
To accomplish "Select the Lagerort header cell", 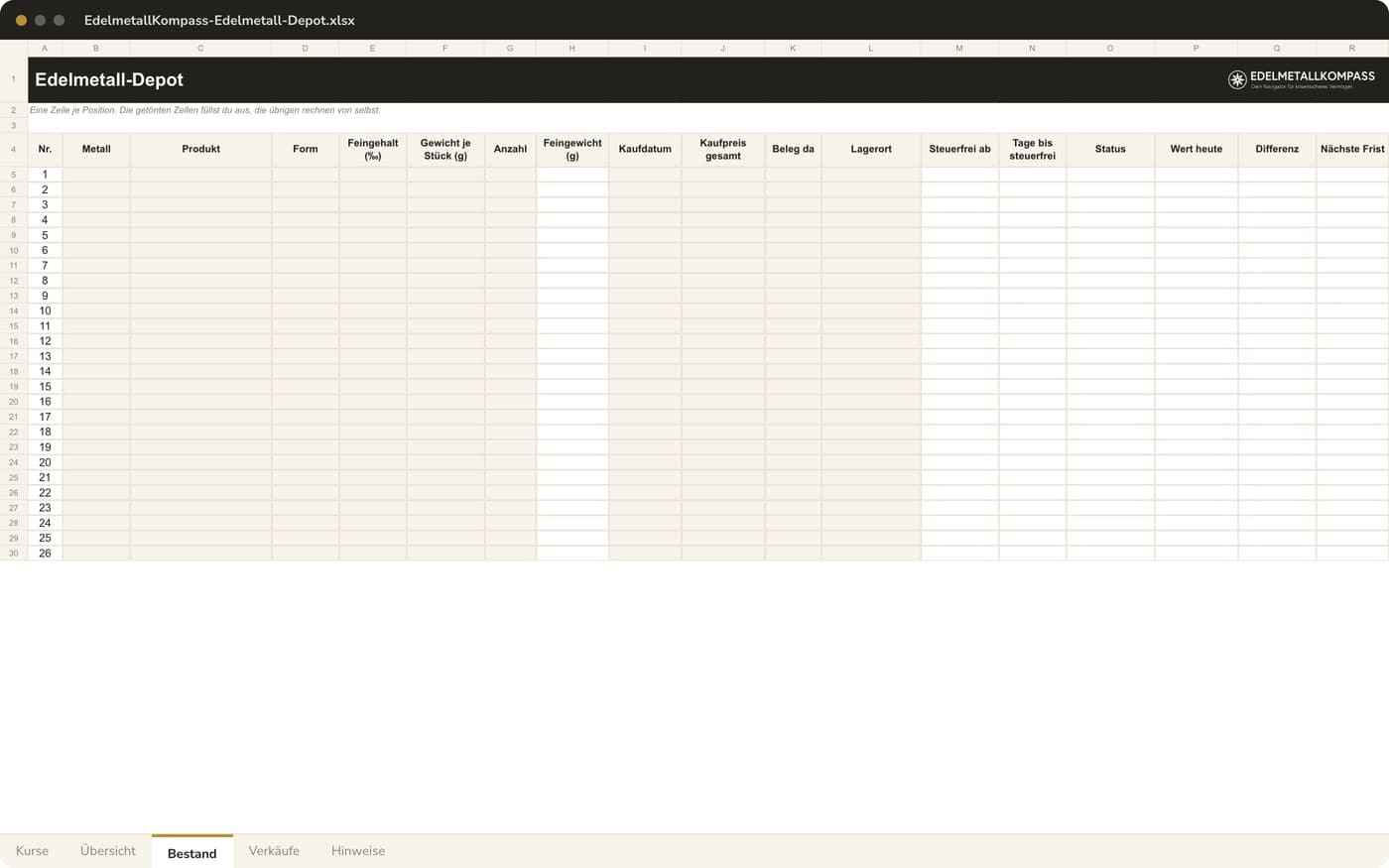I will (871, 149).
